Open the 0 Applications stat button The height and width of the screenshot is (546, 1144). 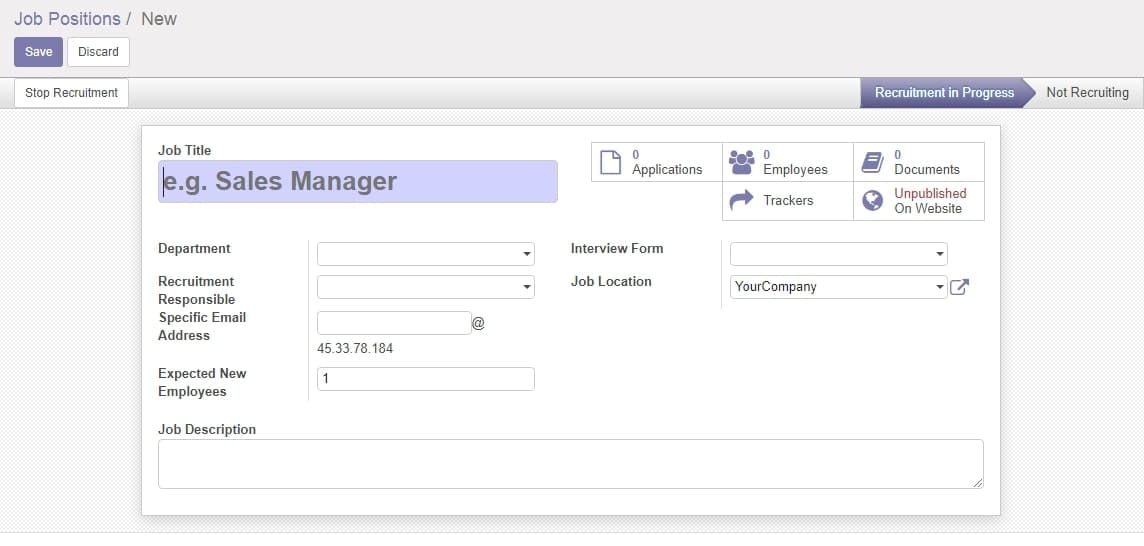[657, 162]
